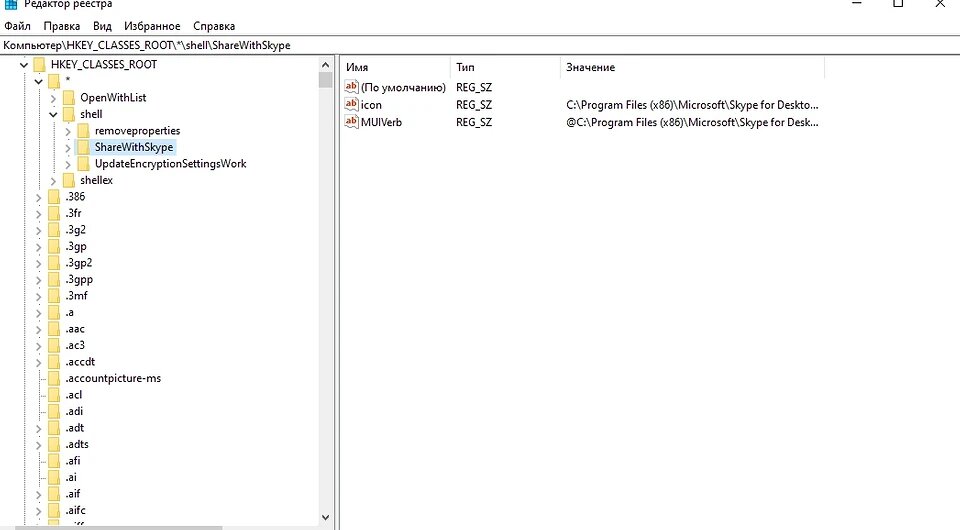Collapse the shell key in the tree
The image size is (960, 530).
[53, 114]
